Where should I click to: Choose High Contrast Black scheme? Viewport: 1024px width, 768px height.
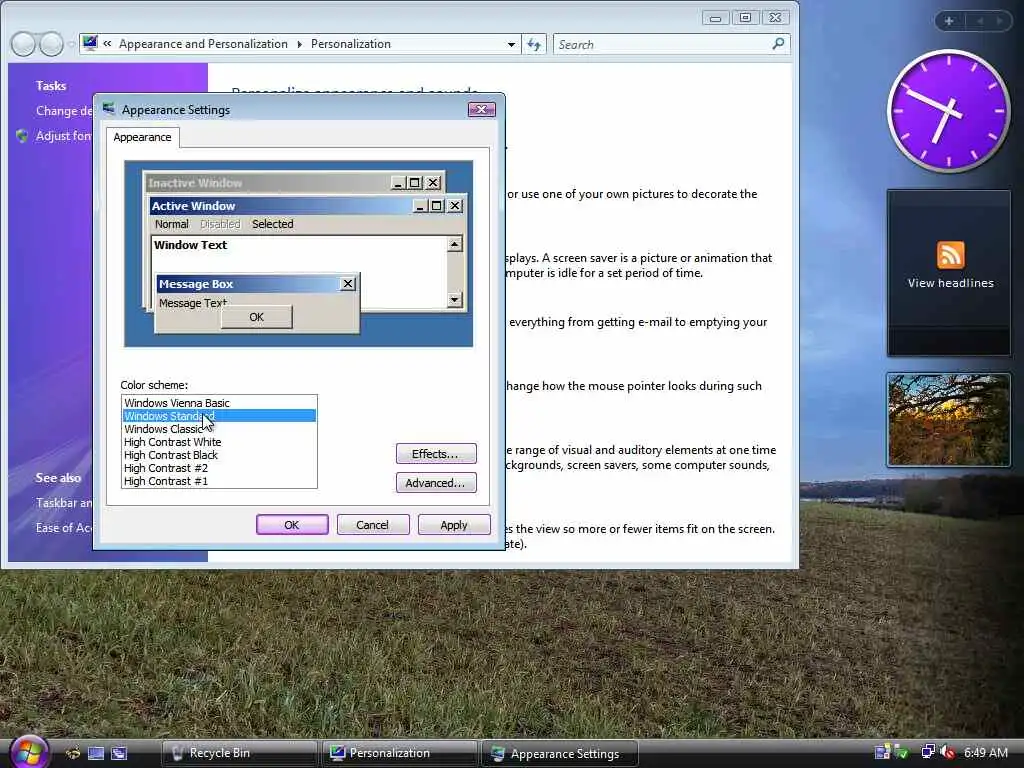tap(219, 455)
